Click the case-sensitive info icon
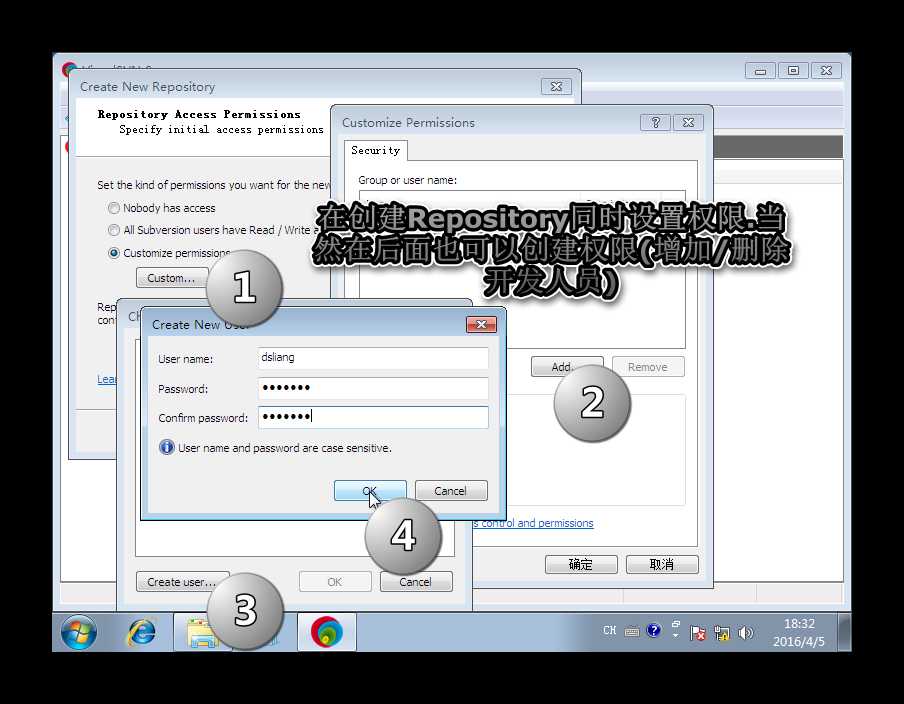 tap(167, 447)
